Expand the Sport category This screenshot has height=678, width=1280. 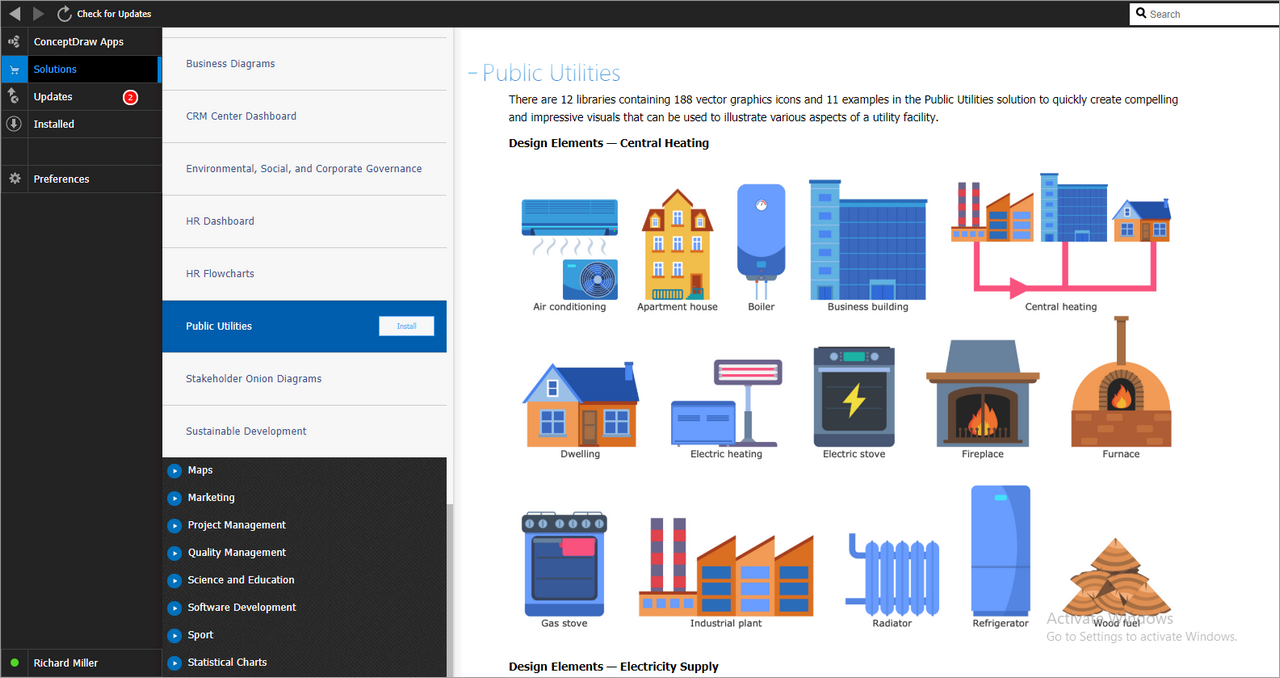[175, 635]
